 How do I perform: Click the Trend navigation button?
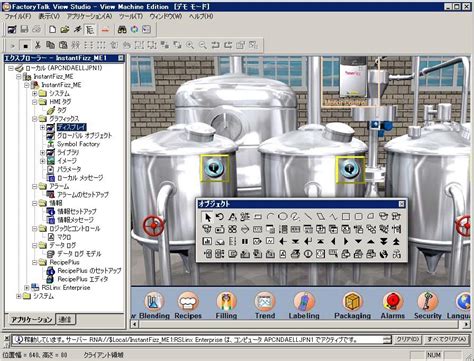point(265,305)
